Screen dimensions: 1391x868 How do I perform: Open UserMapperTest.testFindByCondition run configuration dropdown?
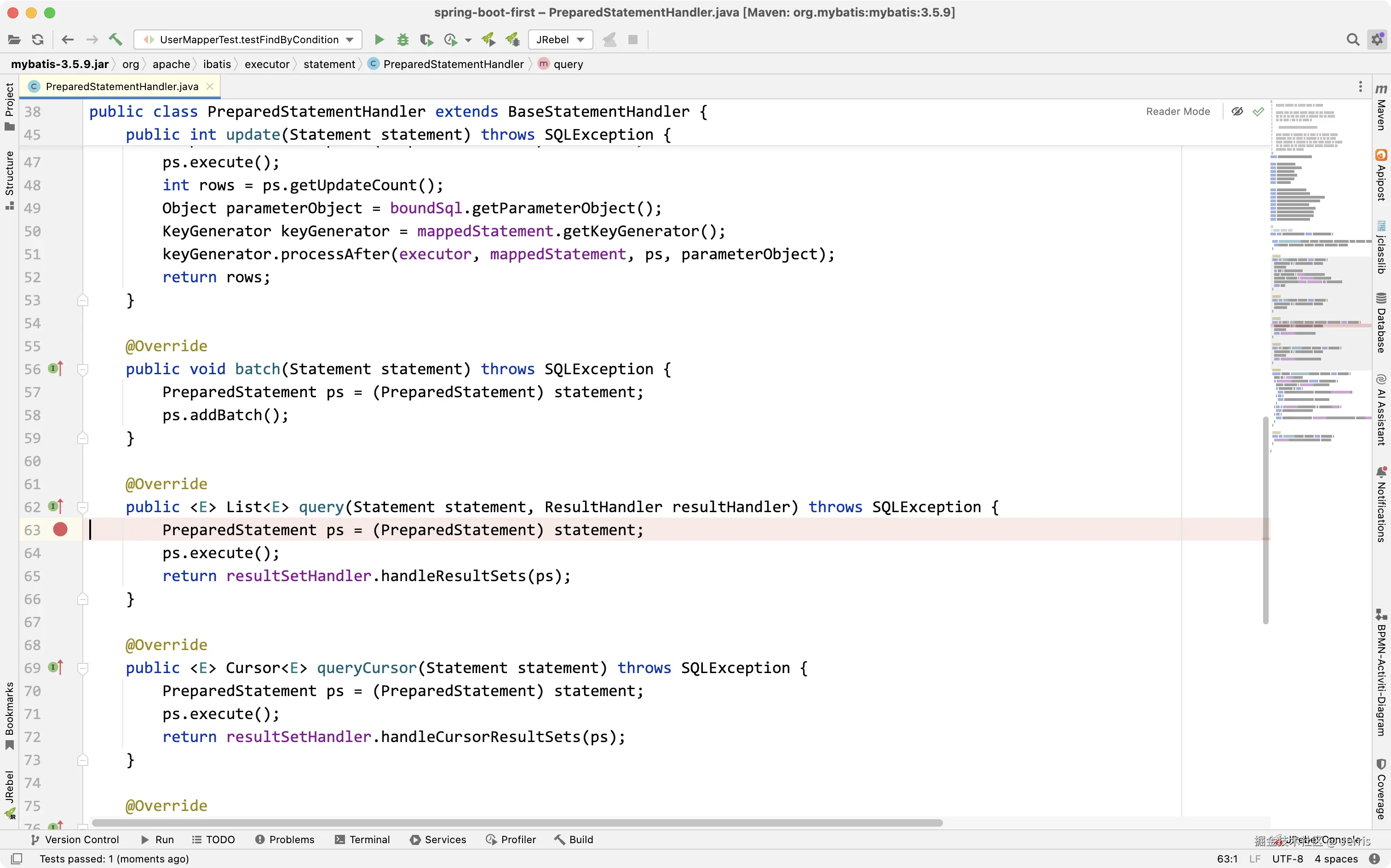pos(248,40)
